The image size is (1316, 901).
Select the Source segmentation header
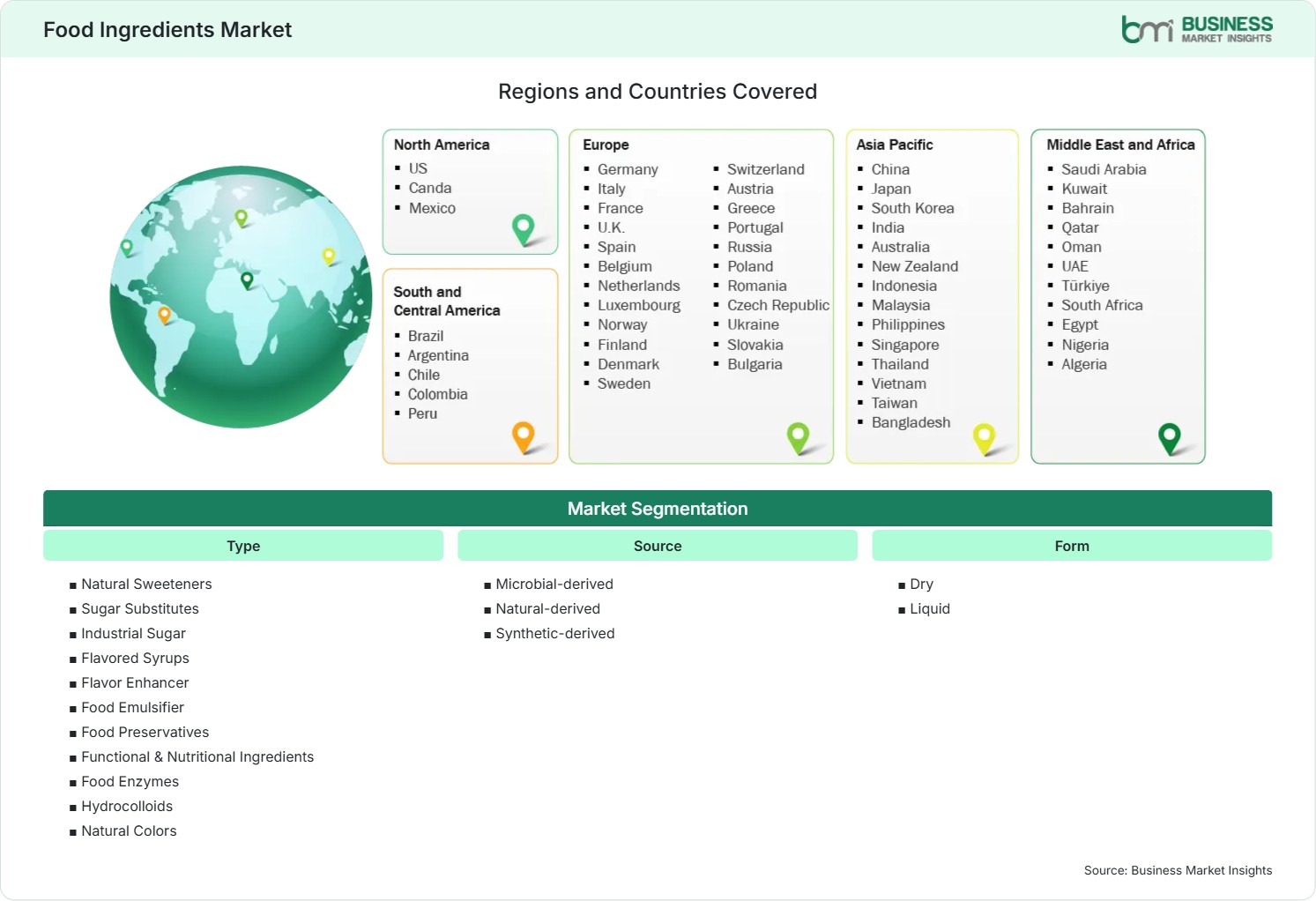pyautogui.click(x=658, y=546)
